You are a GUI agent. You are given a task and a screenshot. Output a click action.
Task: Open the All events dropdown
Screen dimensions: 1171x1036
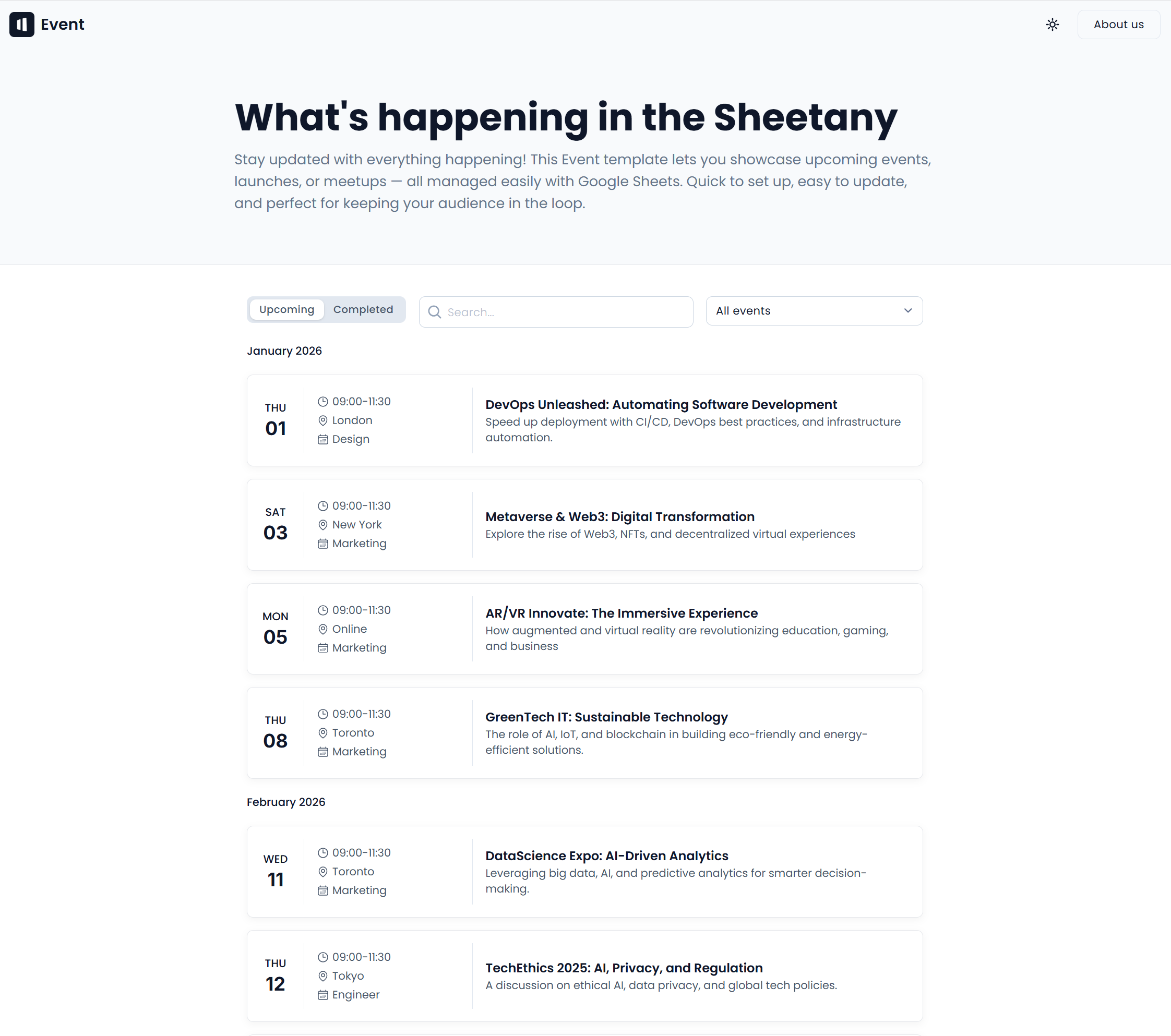[x=814, y=311]
